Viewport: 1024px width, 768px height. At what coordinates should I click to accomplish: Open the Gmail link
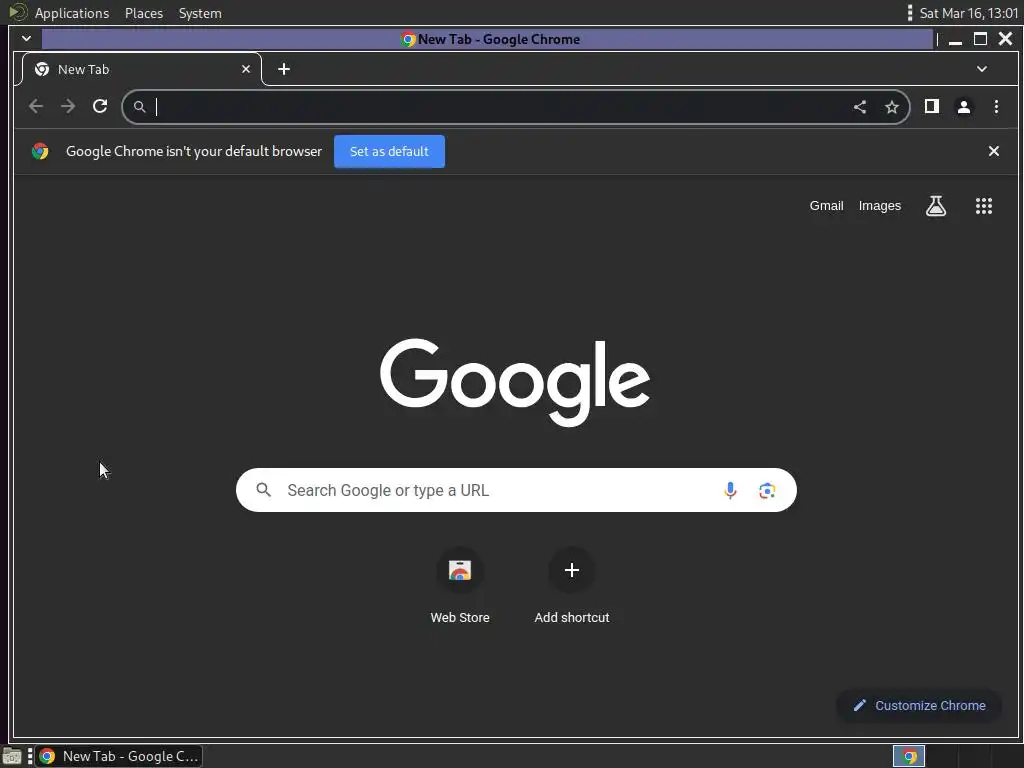(x=826, y=206)
